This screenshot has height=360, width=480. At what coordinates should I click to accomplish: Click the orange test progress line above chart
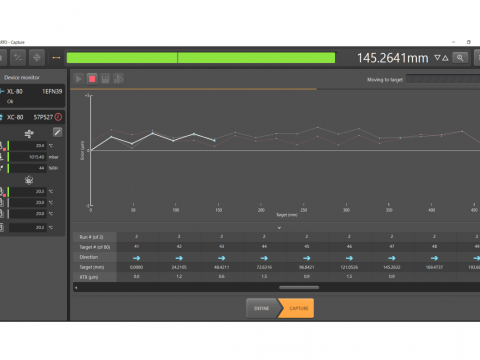[193, 89]
